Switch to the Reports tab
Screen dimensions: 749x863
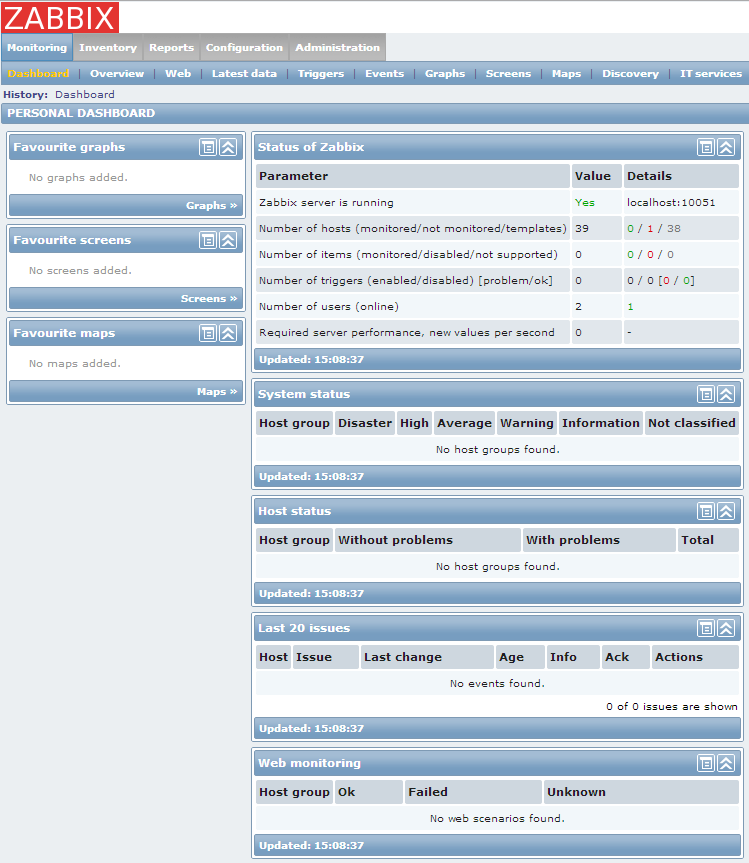172,47
